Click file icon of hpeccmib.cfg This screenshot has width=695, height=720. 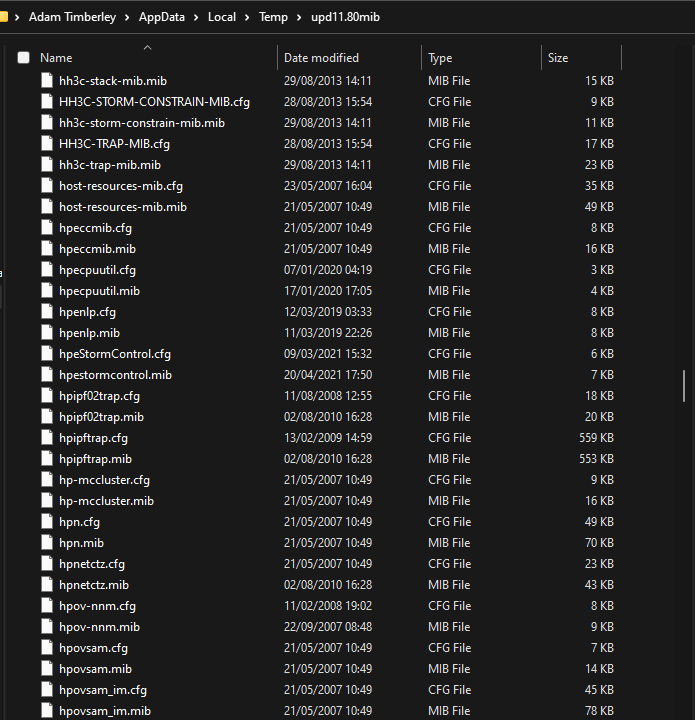[47, 228]
